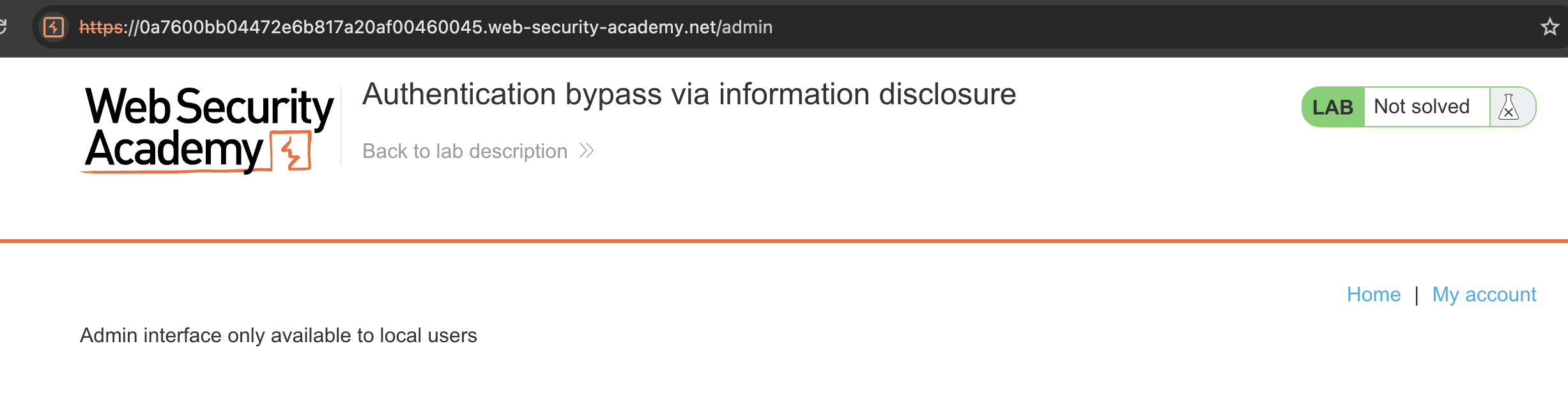Bookmark this page with the star icon
This screenshot has height=394, width=1568.
(x=1549, y=27)
